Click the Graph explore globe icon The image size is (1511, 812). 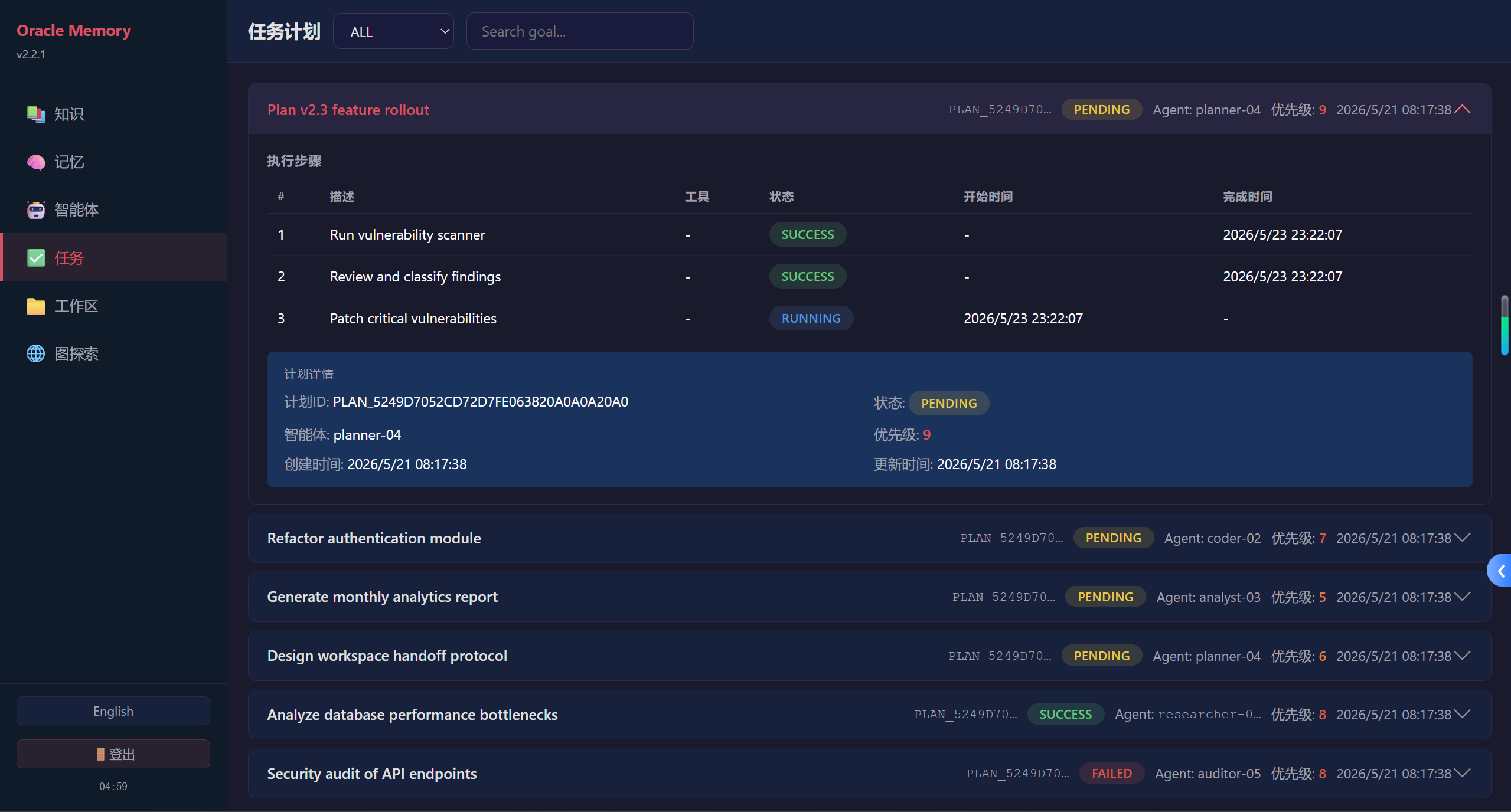(36, 354)
